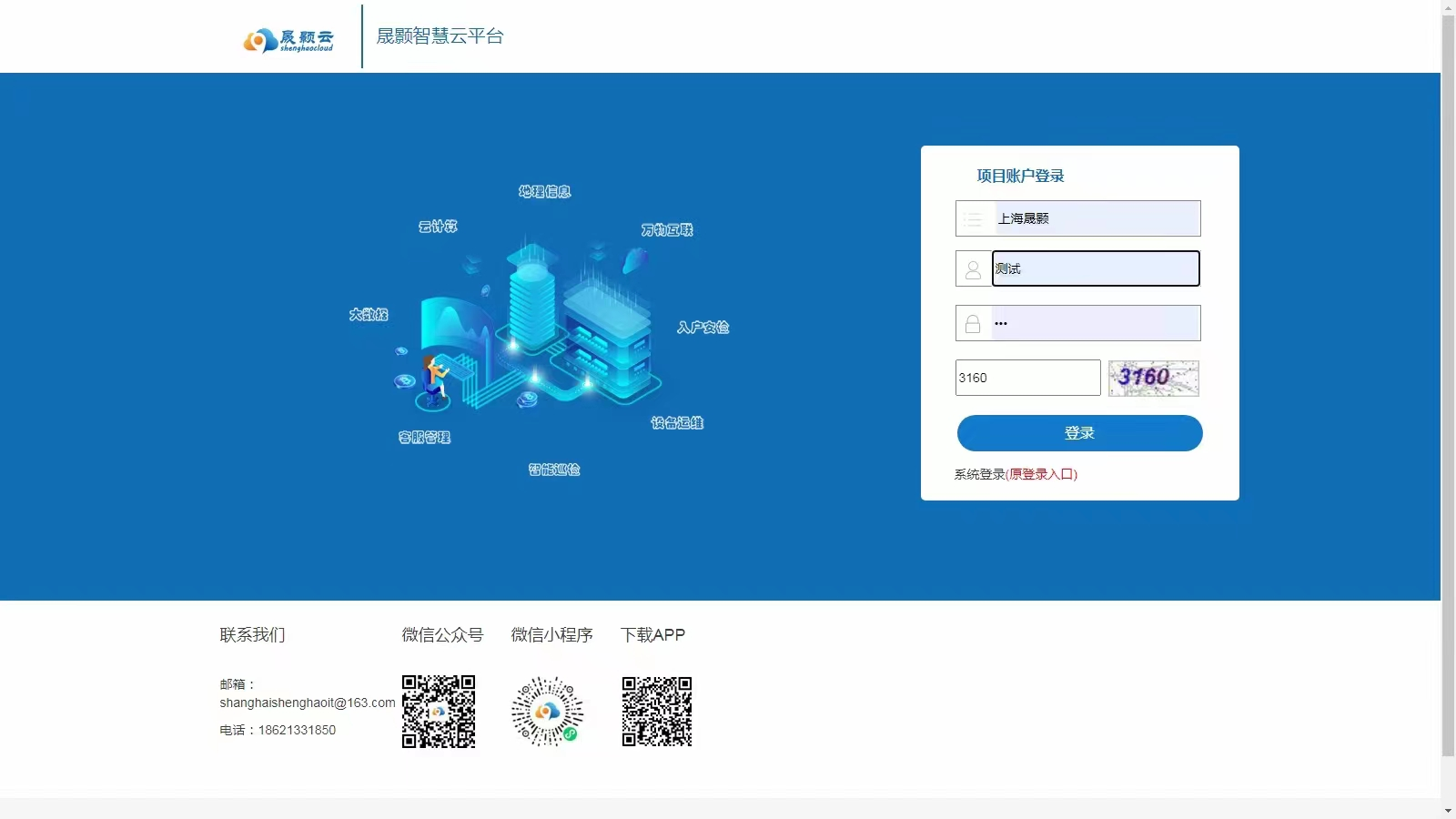The height and width of the screenshot is (819, 1456).
Task: Click the scrollbar down arrow
Action: click(1449, 810)
